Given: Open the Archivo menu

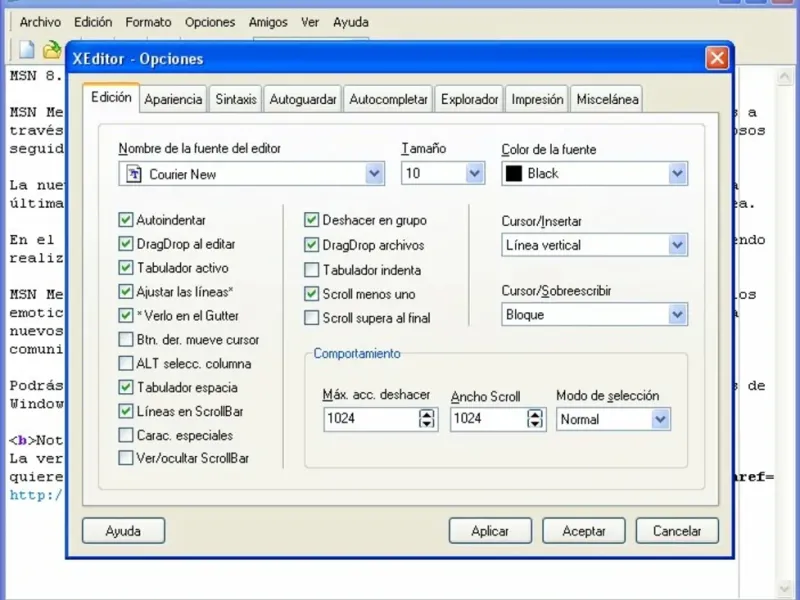Looking at the screenshot, I should coord(40,22).
